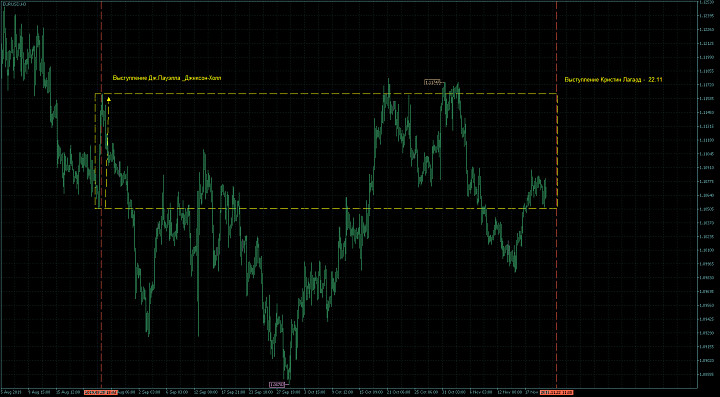Click the 5 Aug label at time axis start
Screen dimensions: 720x397
(8, 393)
